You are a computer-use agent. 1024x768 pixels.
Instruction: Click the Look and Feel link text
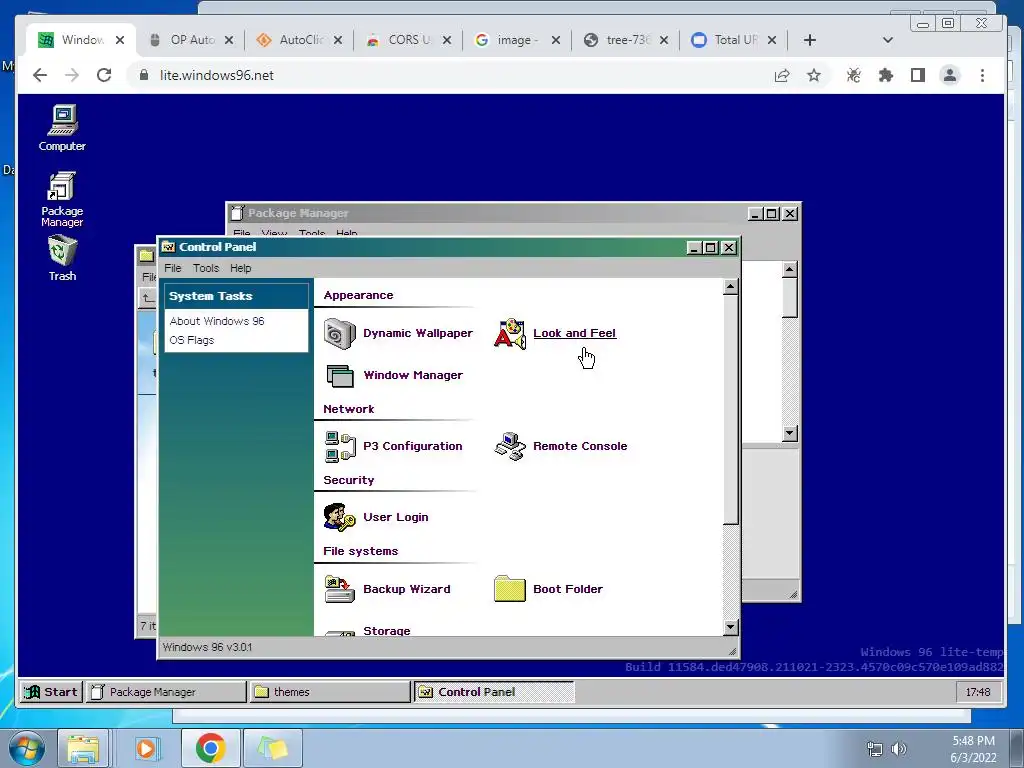(x=575, y=333)
